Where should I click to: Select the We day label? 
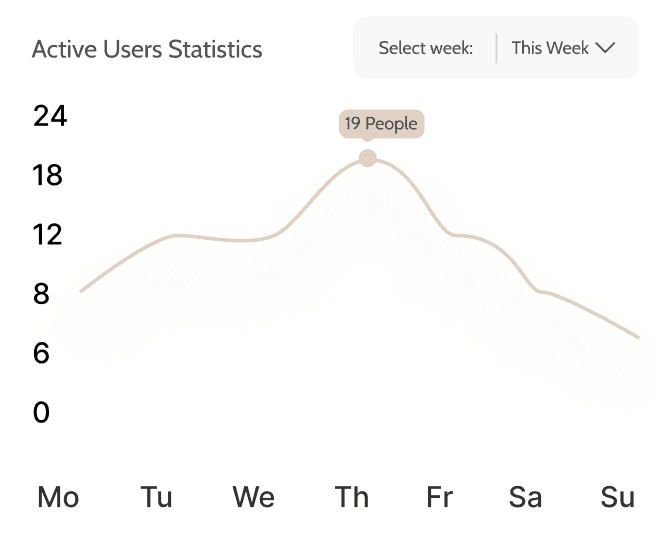[254, 497]
